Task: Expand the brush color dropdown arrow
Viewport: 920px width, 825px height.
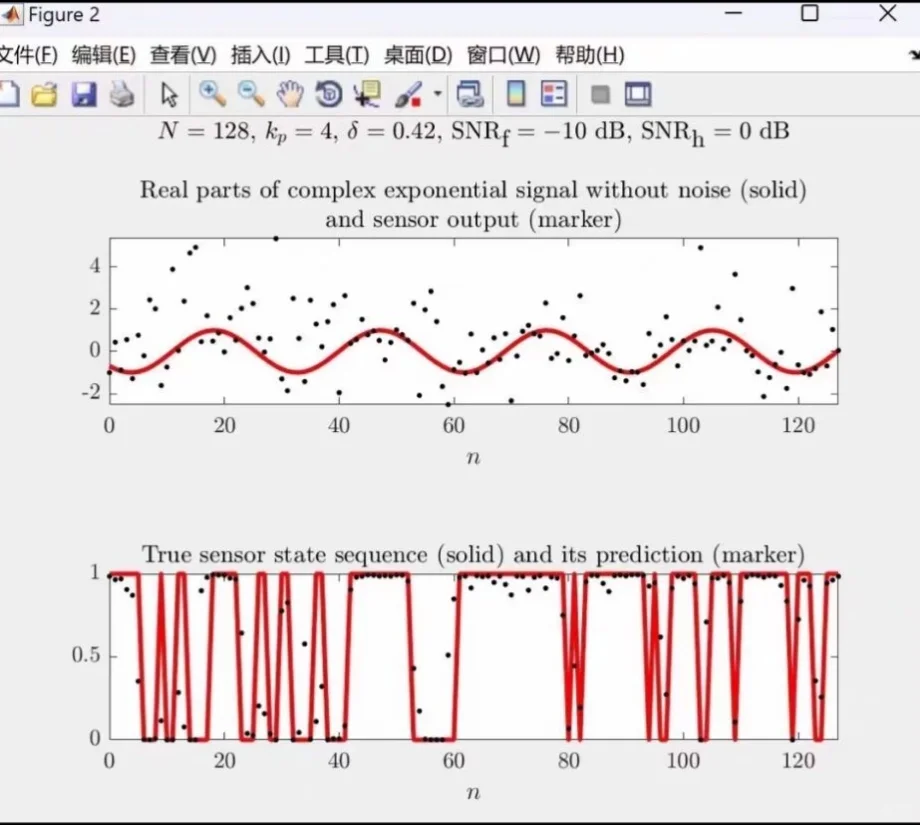Action: pyautogui.click(x=437, y=93)
